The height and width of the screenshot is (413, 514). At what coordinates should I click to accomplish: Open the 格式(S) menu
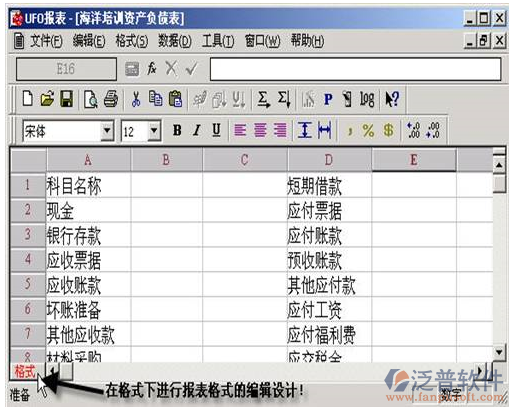coord(132,41)
